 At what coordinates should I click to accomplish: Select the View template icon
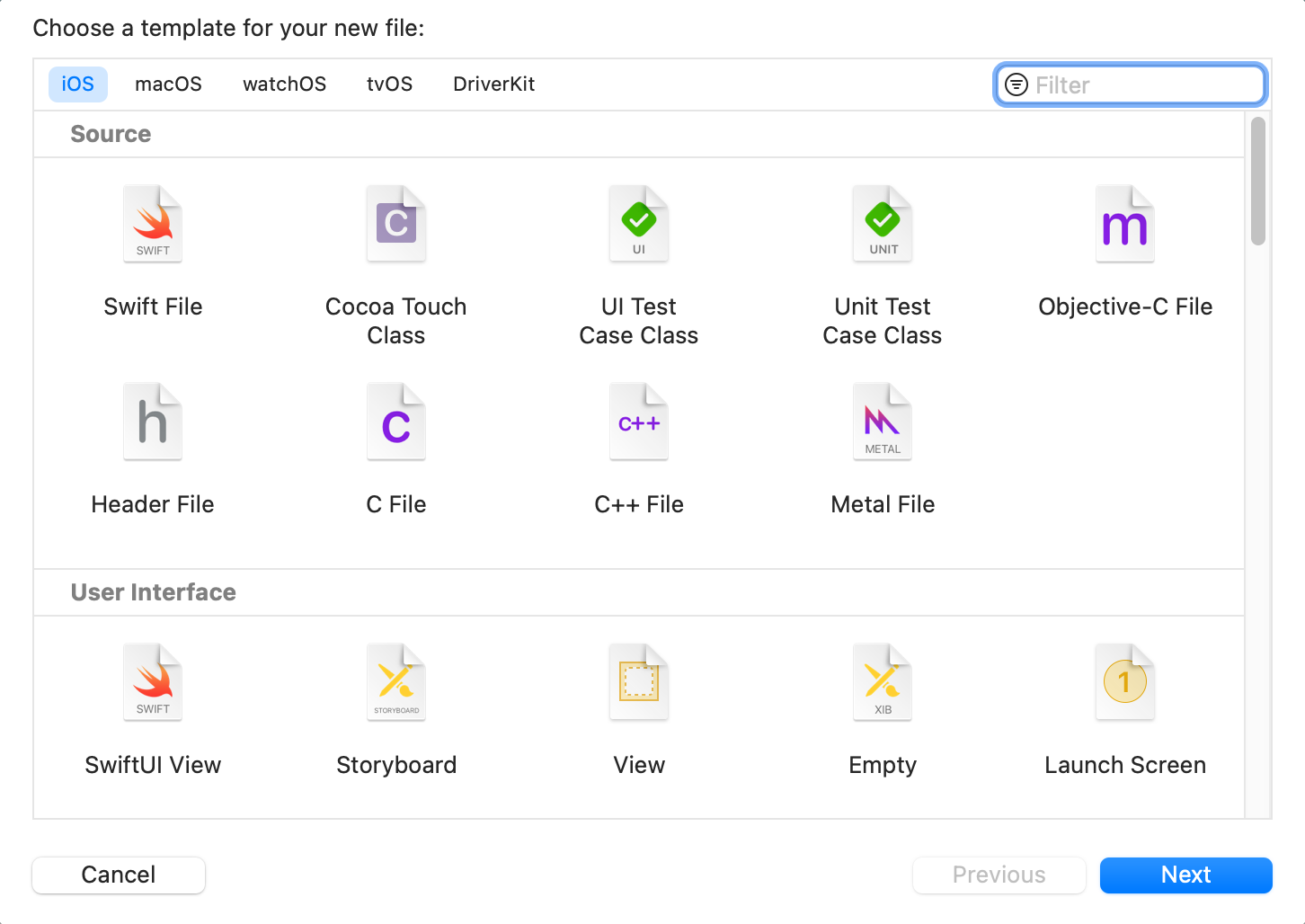pyautogui.click(x=639, y=682)
